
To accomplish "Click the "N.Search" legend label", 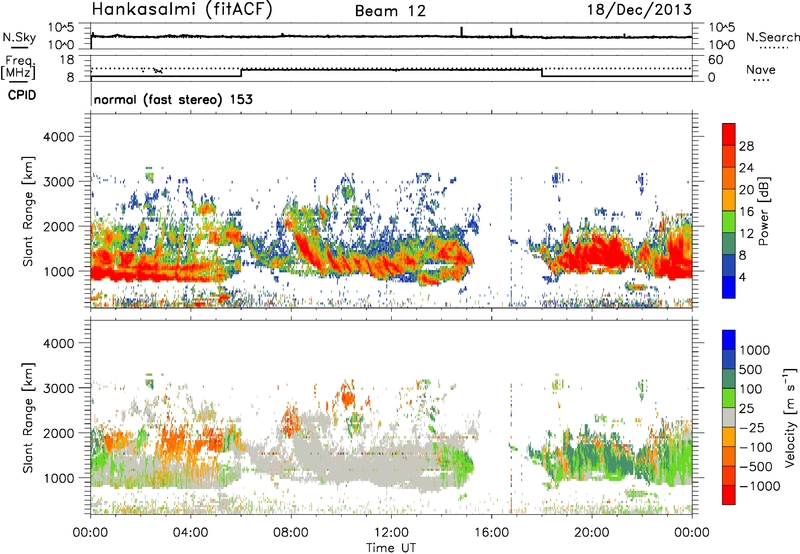I will pos(773,37).
